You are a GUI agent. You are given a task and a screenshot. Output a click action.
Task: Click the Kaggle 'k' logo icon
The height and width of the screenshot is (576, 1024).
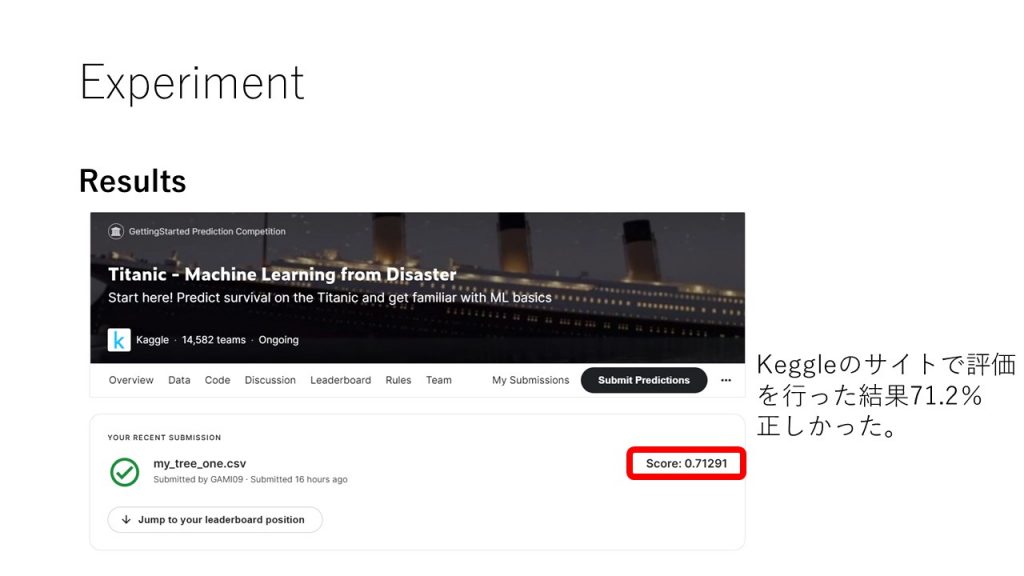(119, 340)
